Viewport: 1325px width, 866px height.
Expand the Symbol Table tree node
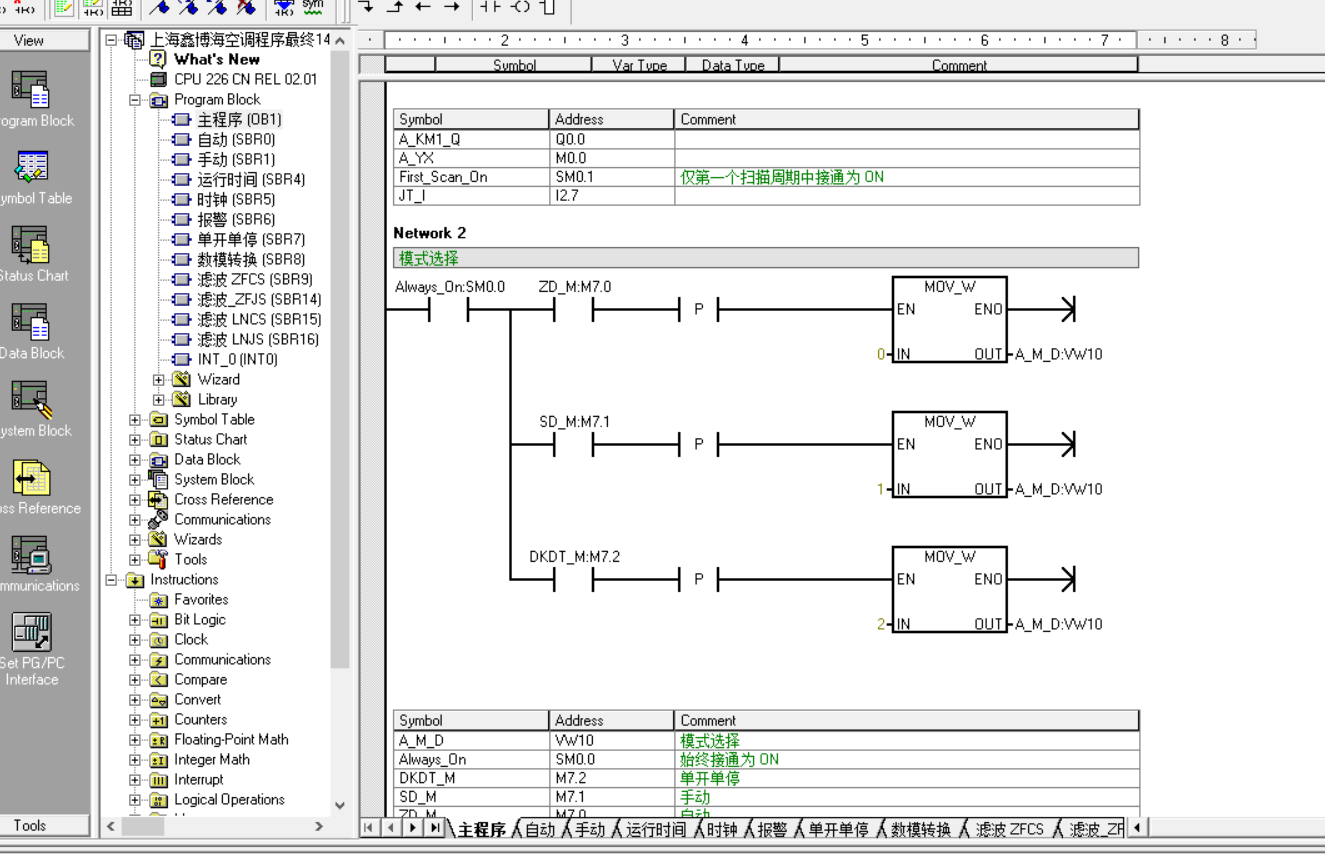click(135, 420)
